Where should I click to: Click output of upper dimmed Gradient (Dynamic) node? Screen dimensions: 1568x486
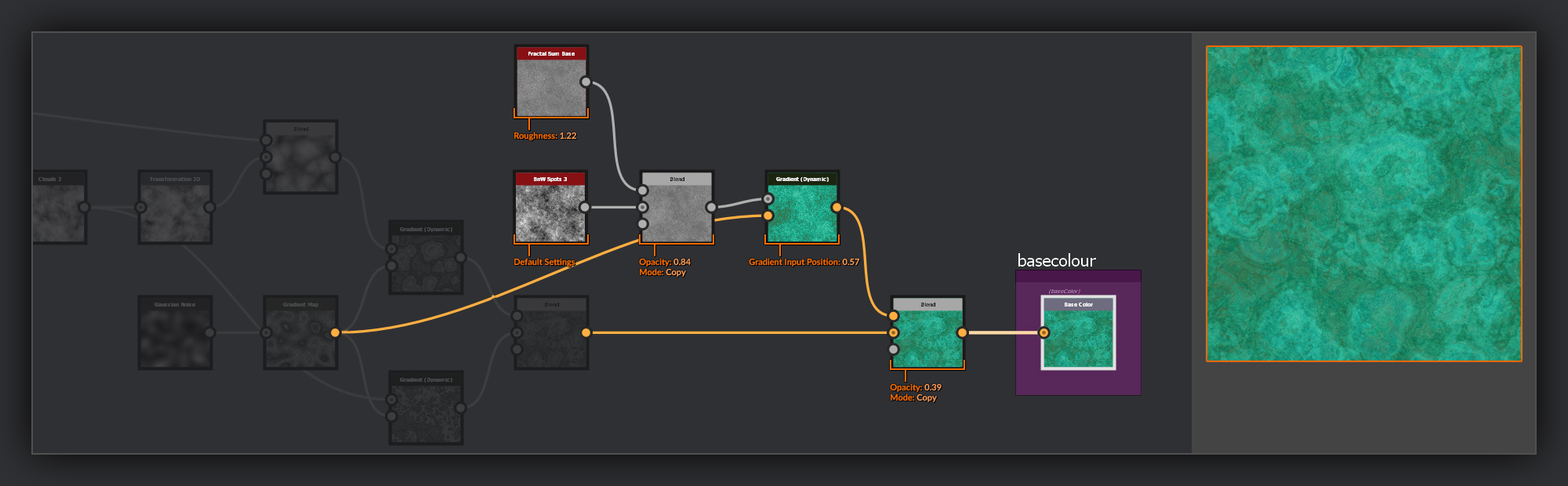(460, 257)
